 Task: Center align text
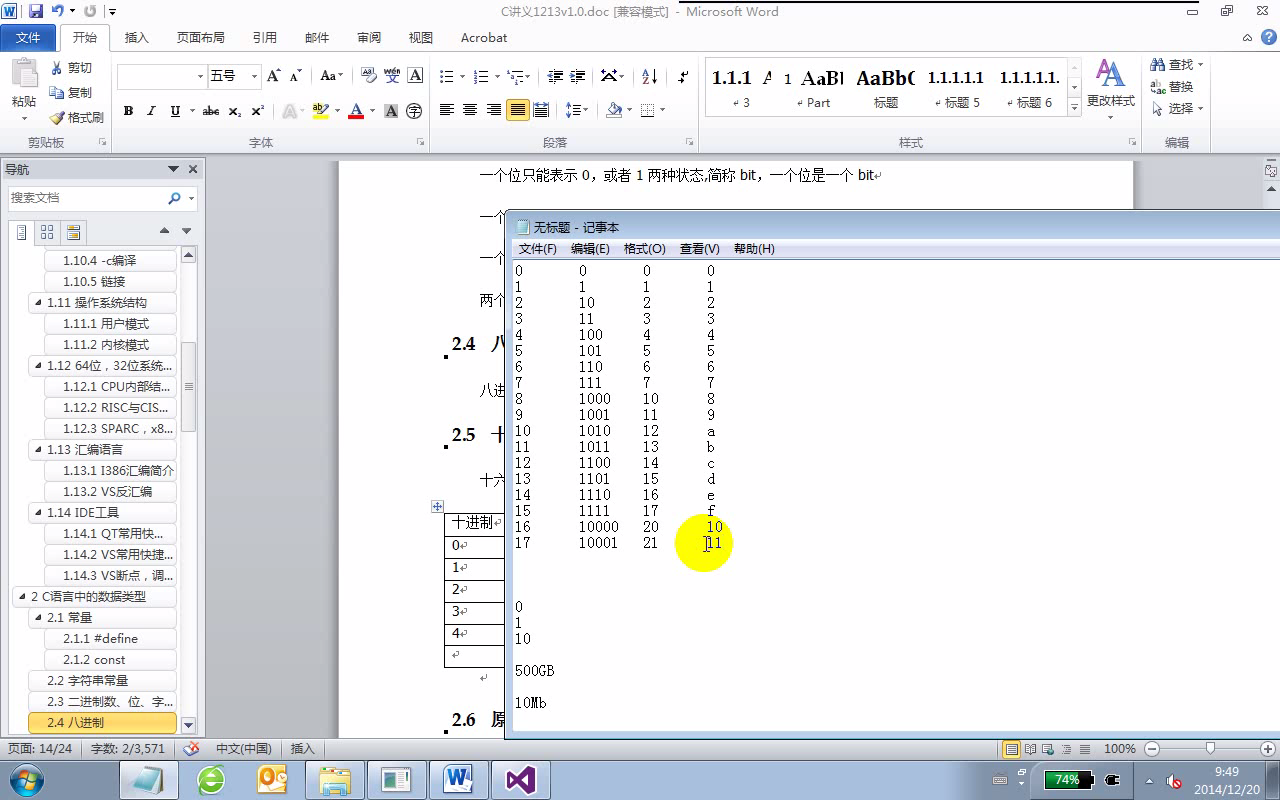click(470, 110)
